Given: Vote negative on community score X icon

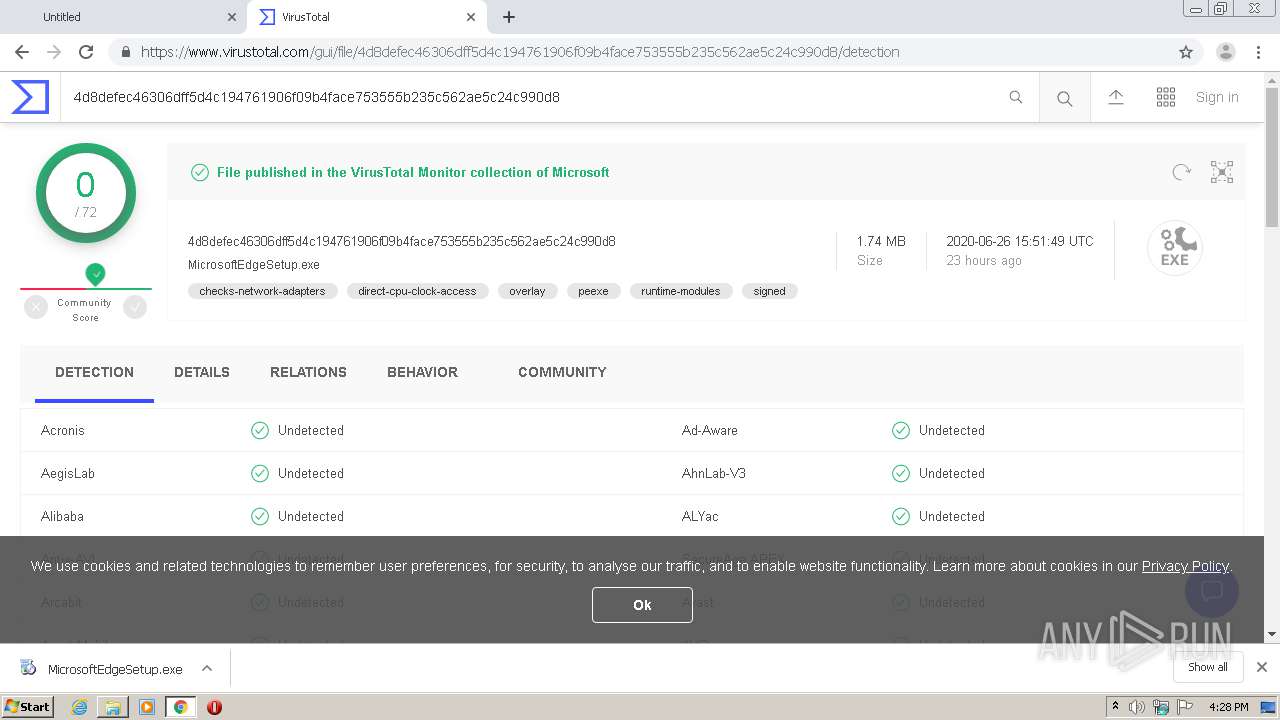Looking at the screenshot, I should click(x=36, y=308).
